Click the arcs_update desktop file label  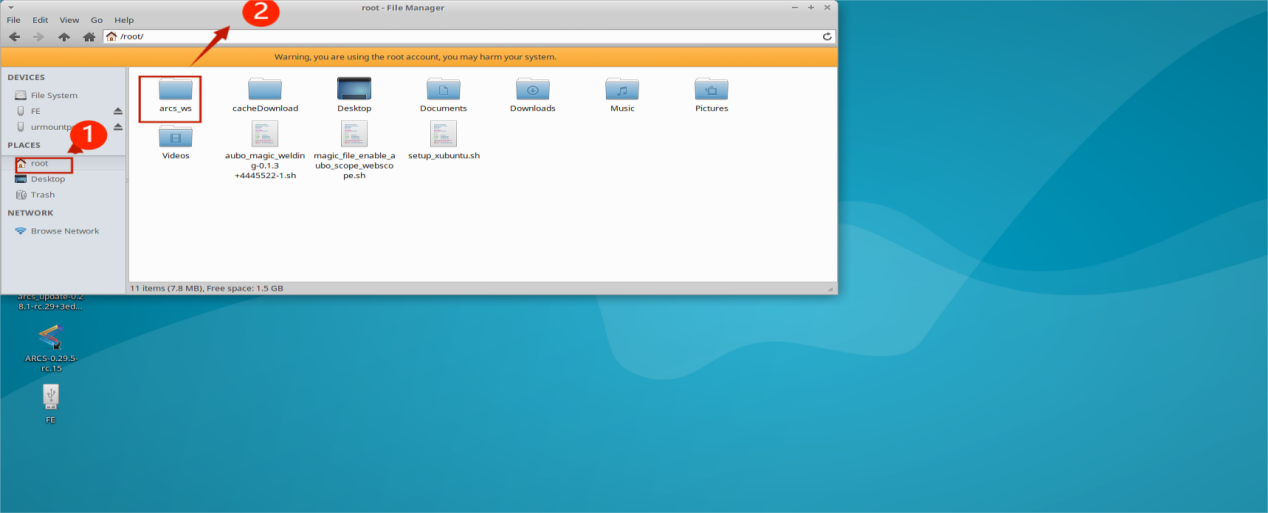[51, 301]
